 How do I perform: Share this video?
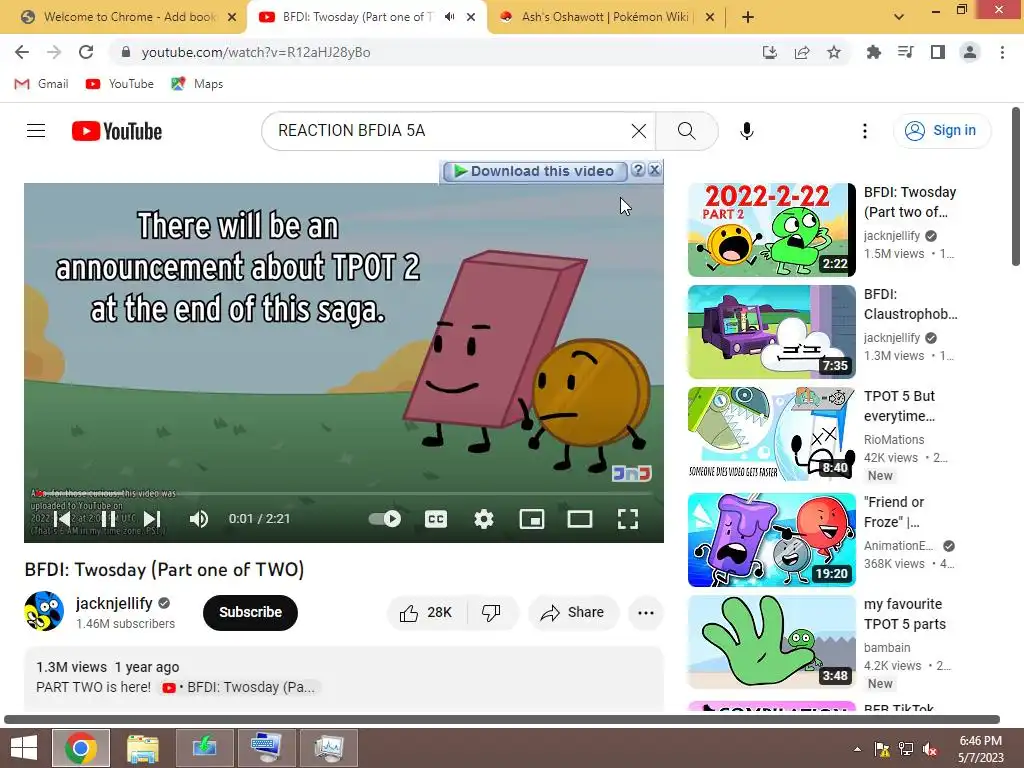coord(573,613)
